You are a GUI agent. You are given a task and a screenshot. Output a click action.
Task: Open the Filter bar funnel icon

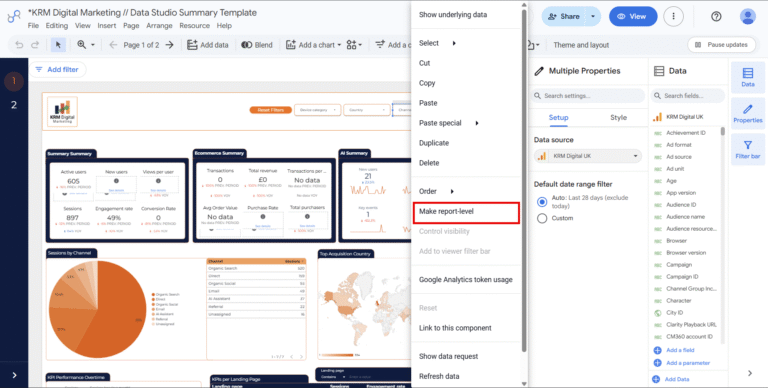747,149
